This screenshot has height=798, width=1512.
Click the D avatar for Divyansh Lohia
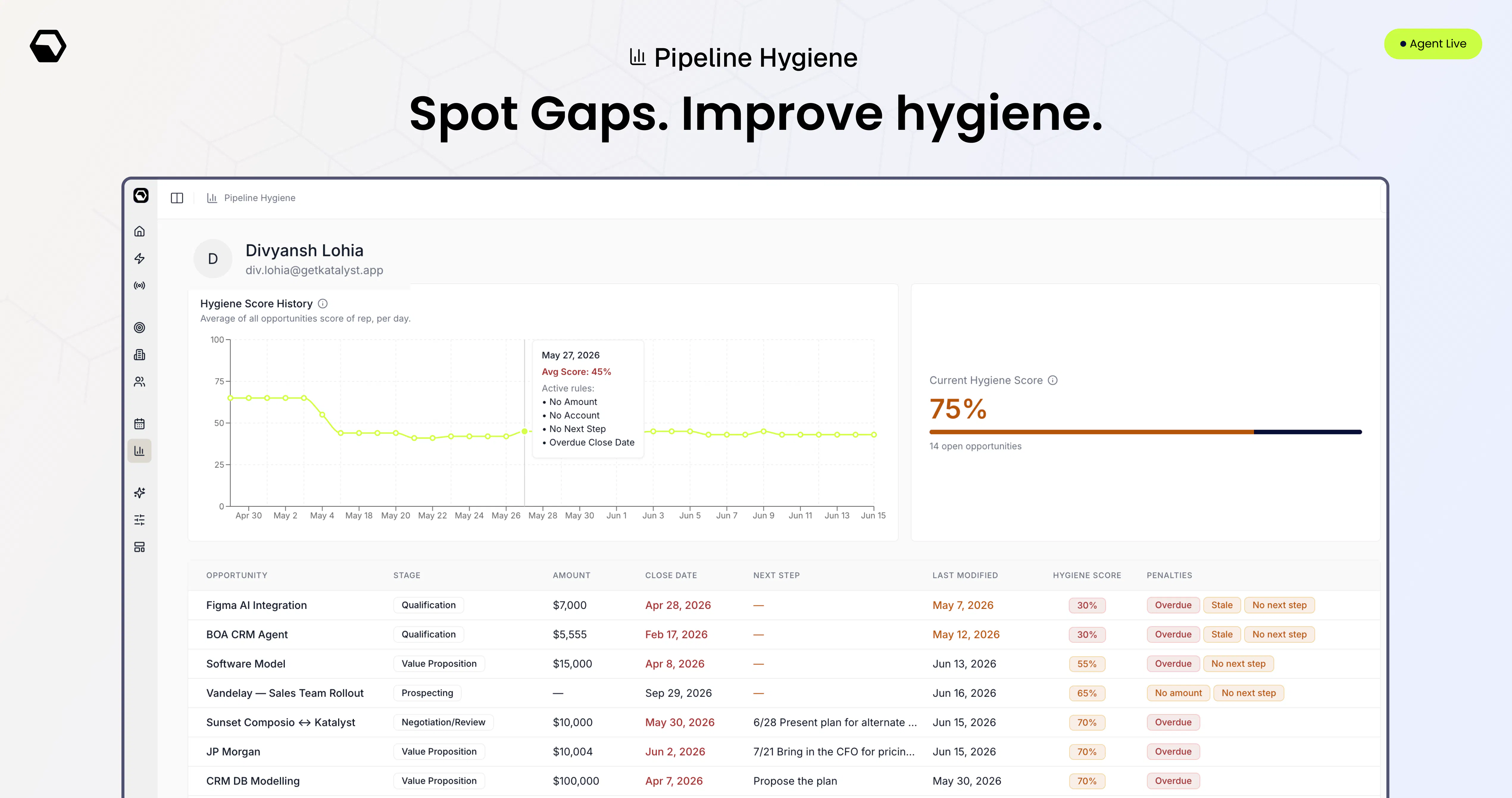coord(213,258)
